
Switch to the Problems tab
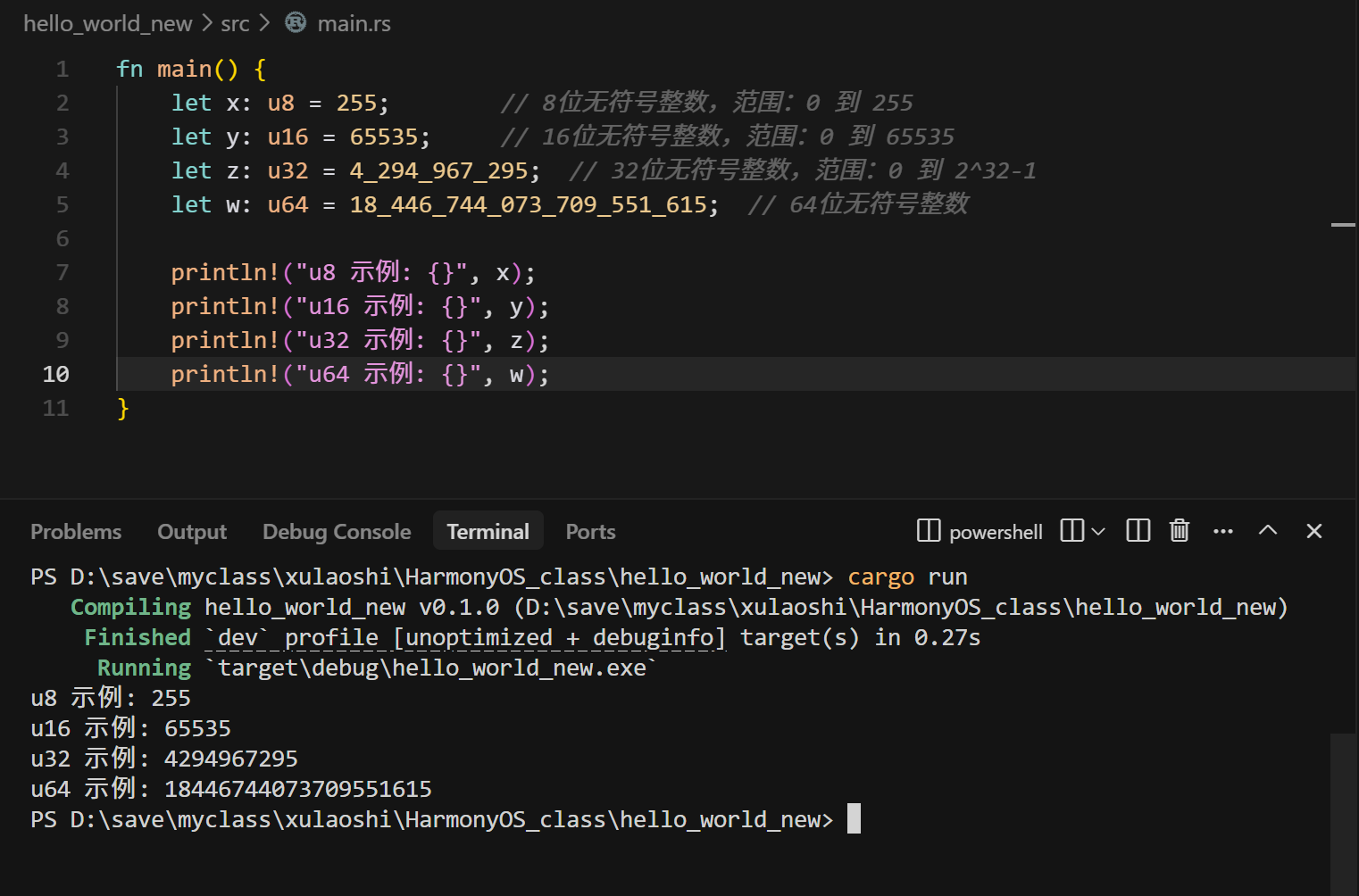pyautogui.click(x=76, y=531)
